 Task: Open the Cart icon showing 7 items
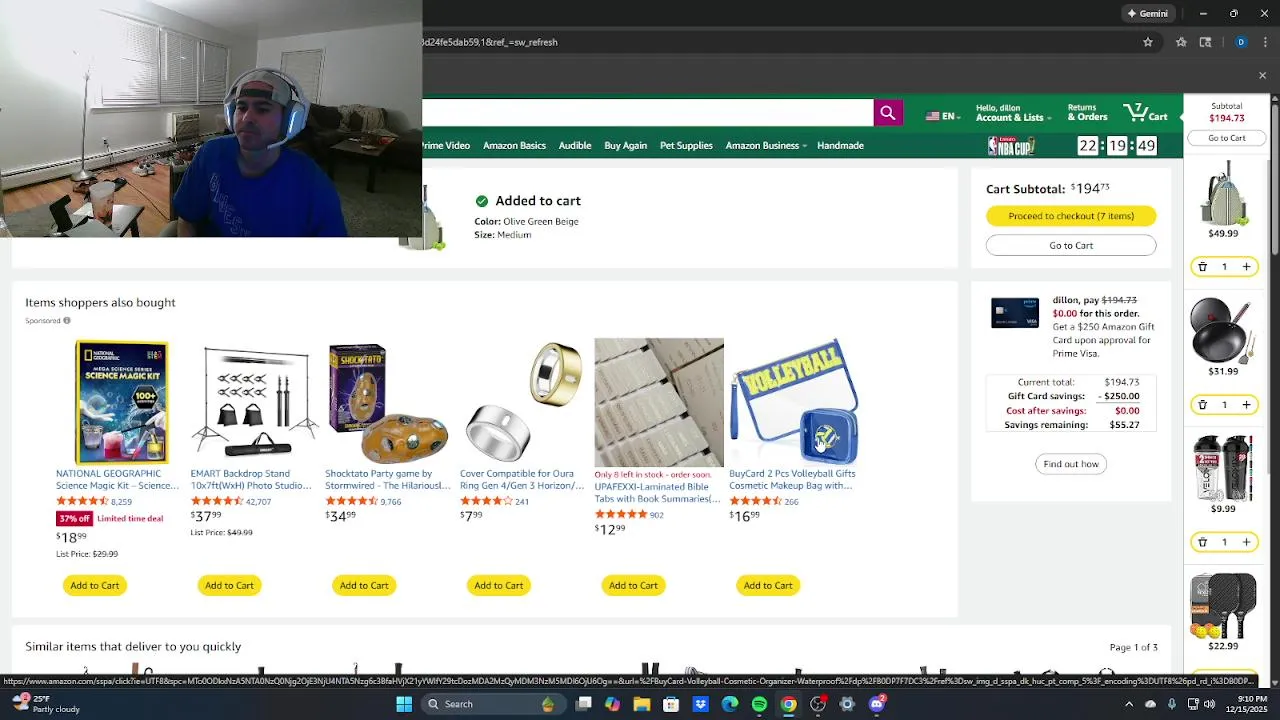pyautogui.click(x=1145, y=112)
